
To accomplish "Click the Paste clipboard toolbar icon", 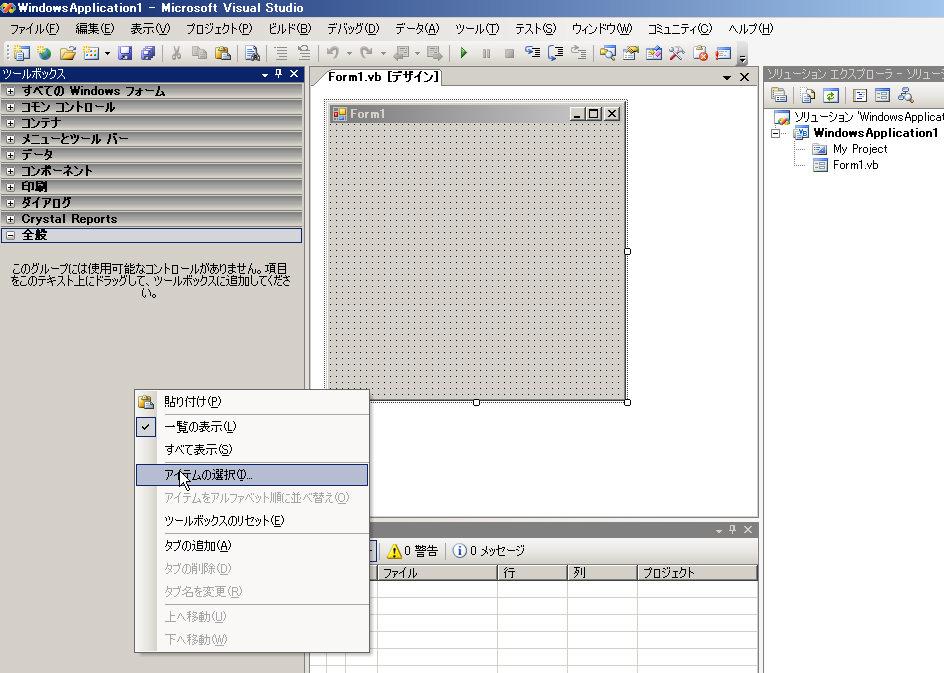I will point(223,53).
